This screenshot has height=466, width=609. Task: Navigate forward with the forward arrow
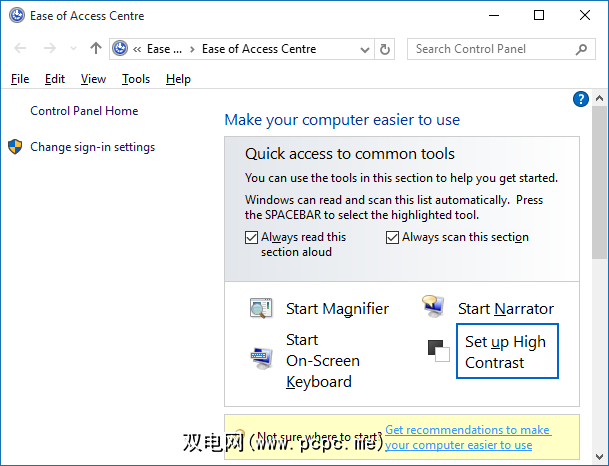[49, 49]
